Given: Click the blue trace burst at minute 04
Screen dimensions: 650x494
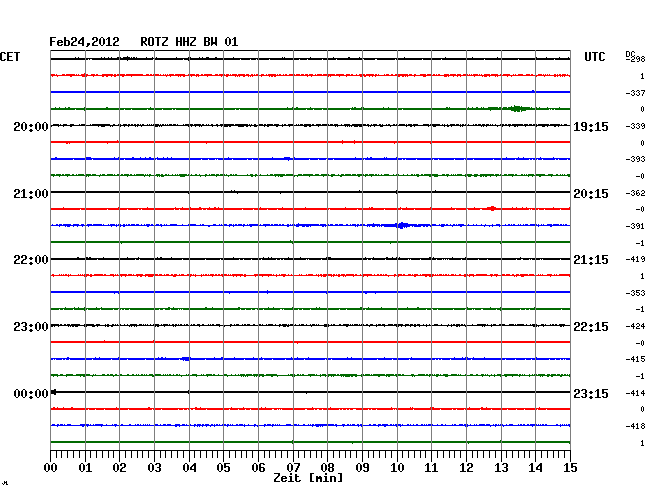Looking at the screenshot, I should click(x=186, y=359).
